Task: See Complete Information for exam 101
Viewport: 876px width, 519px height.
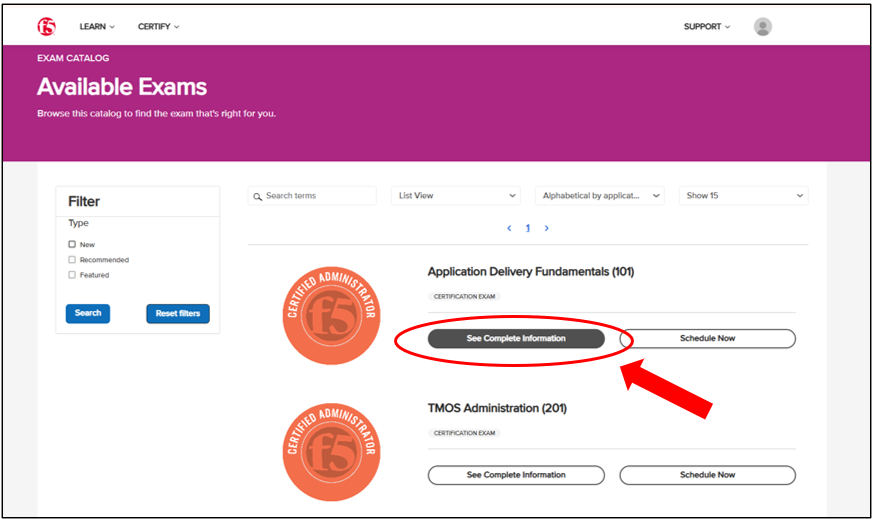Action: (x=516, y=338)
